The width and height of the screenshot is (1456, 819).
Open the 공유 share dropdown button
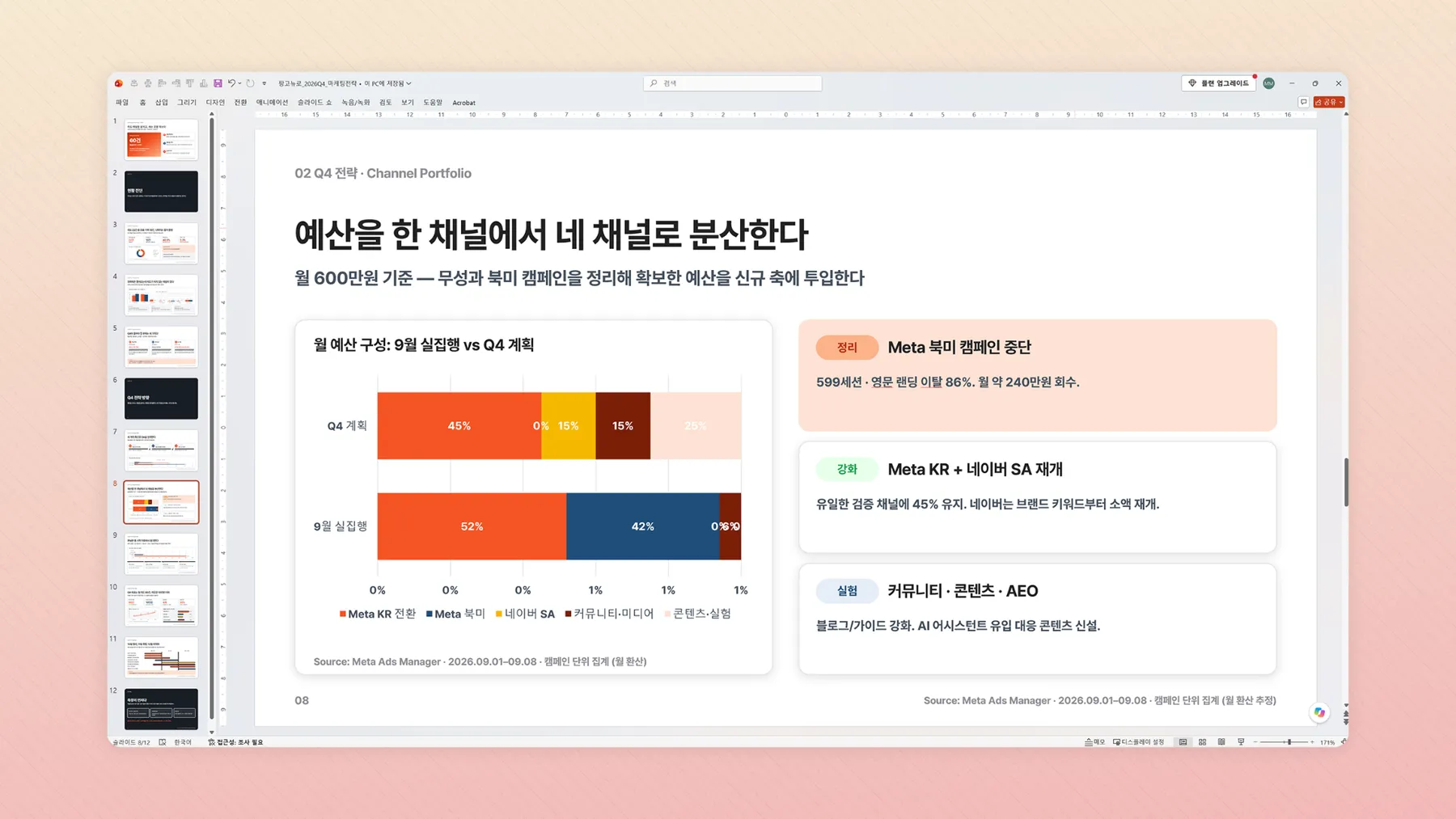coord(1329,102)
